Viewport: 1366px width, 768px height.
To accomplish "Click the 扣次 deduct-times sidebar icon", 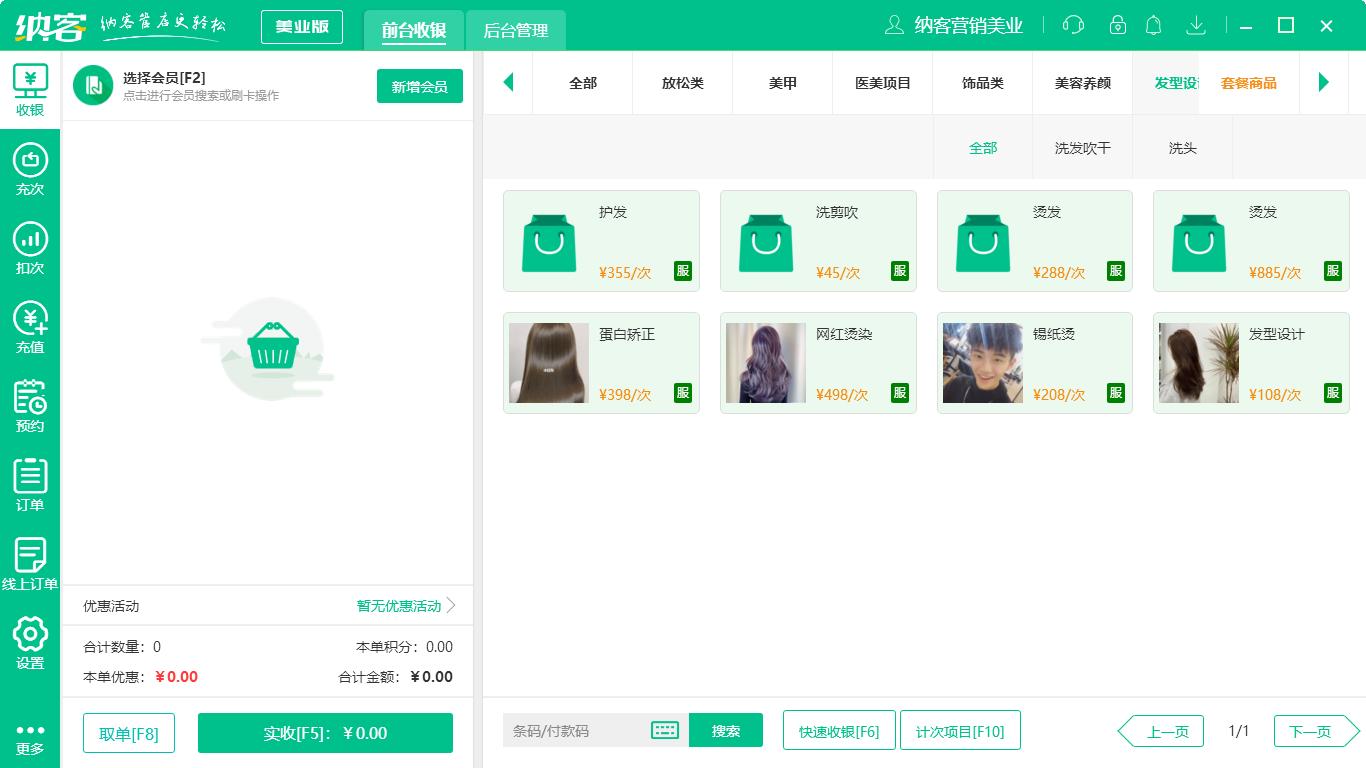I will (30, 248).
